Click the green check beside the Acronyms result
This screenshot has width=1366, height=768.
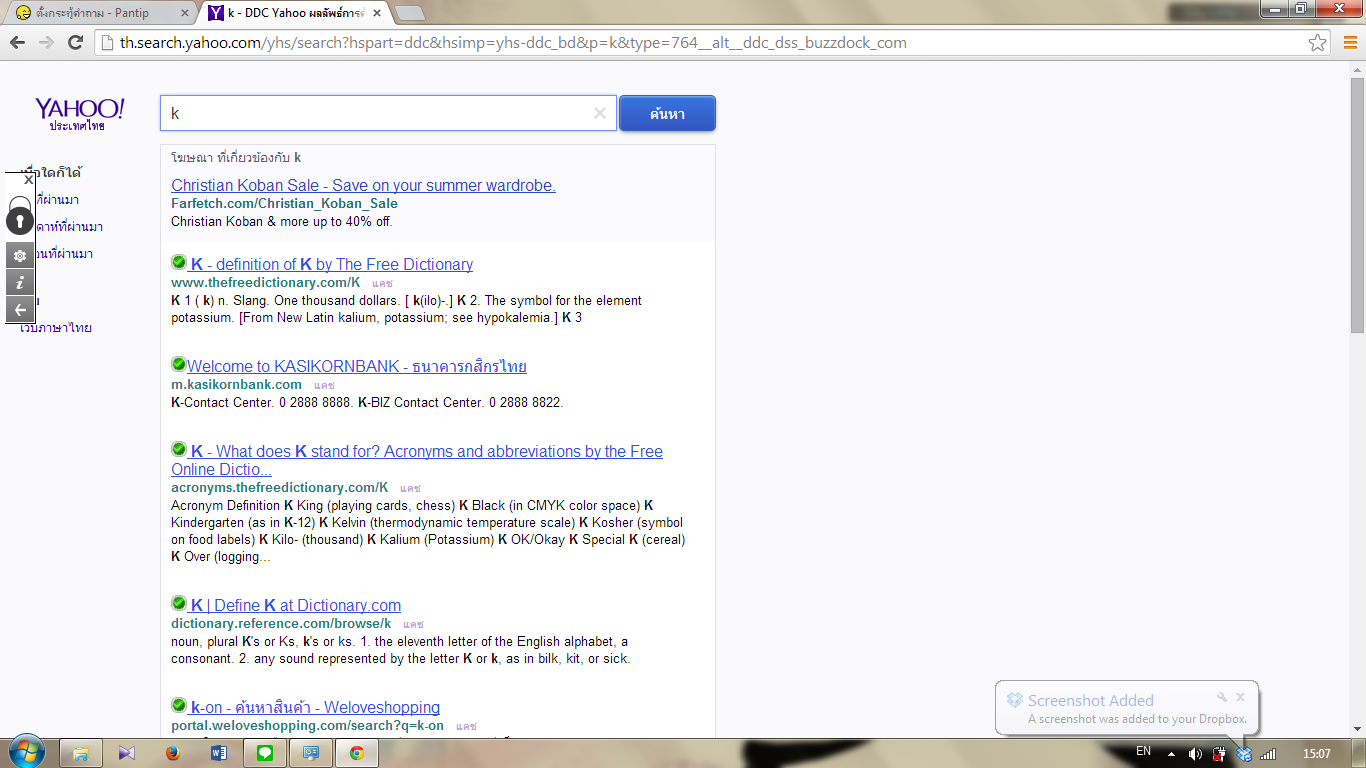[179, 449]
